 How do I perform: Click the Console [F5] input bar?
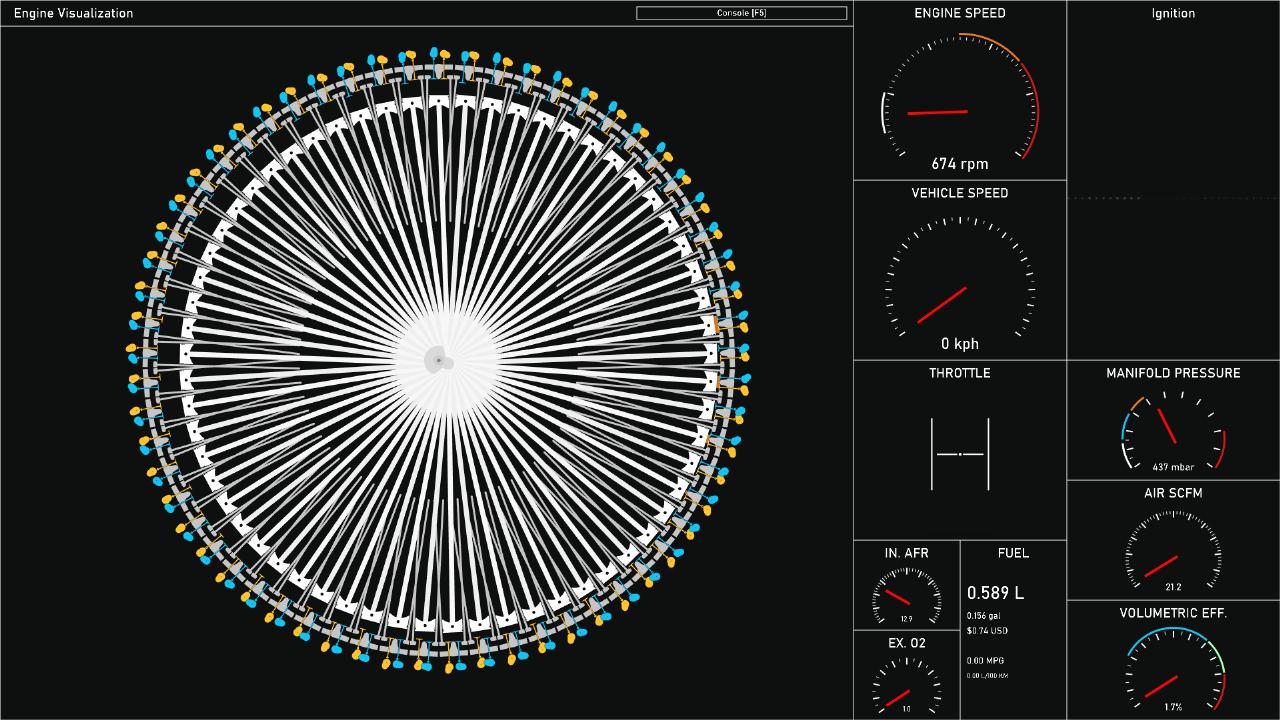tap(741, 13)
